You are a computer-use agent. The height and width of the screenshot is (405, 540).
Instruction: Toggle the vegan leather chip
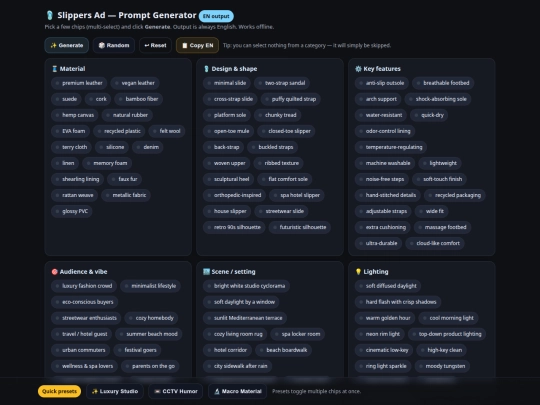coord(135,83)
